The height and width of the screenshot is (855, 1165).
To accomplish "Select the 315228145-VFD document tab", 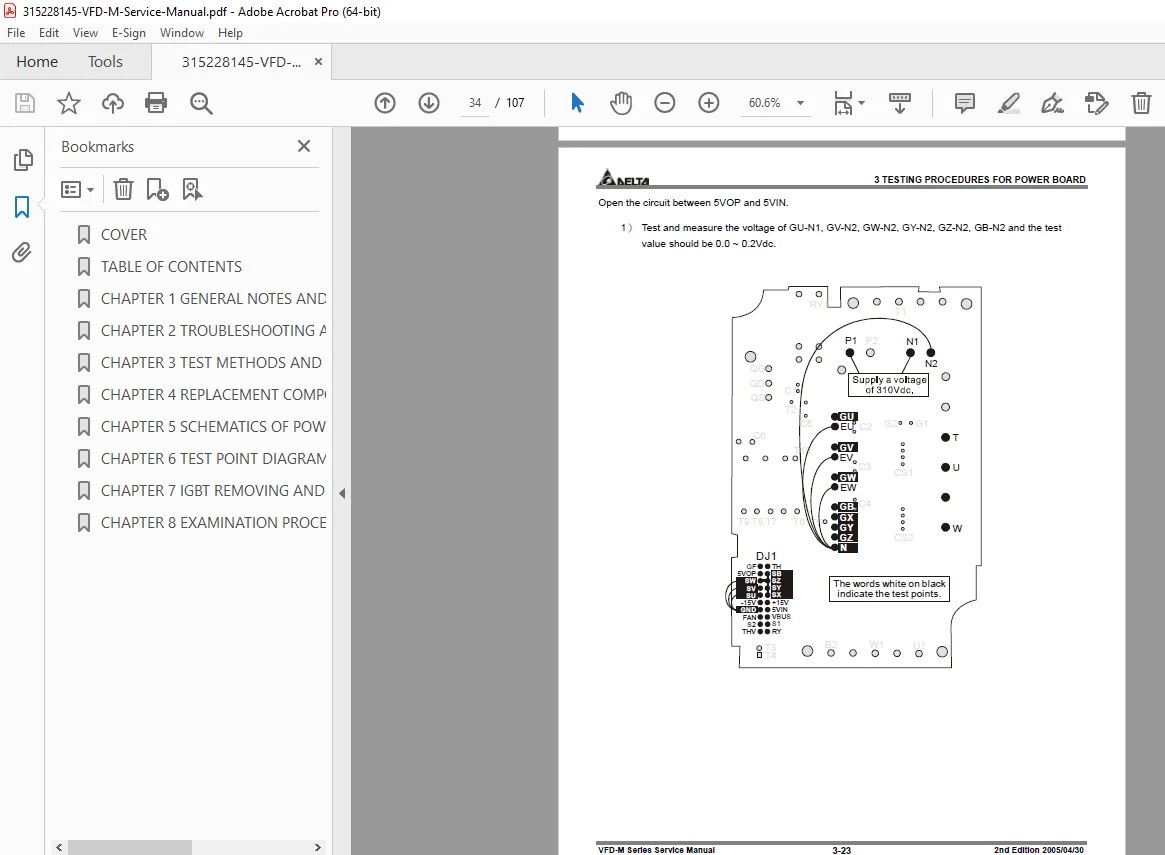I will (241, 62).
